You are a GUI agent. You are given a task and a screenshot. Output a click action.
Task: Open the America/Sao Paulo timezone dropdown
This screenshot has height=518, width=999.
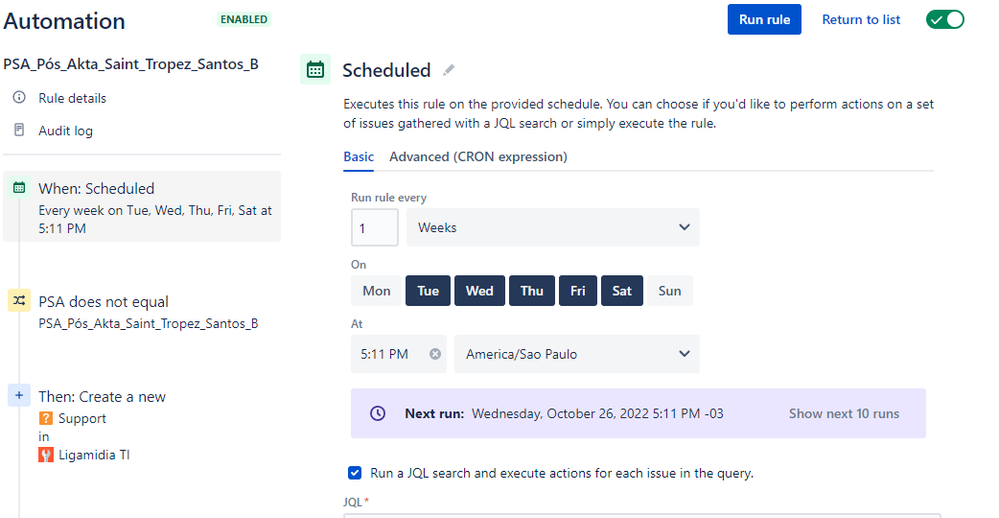[x=576, y=354]
